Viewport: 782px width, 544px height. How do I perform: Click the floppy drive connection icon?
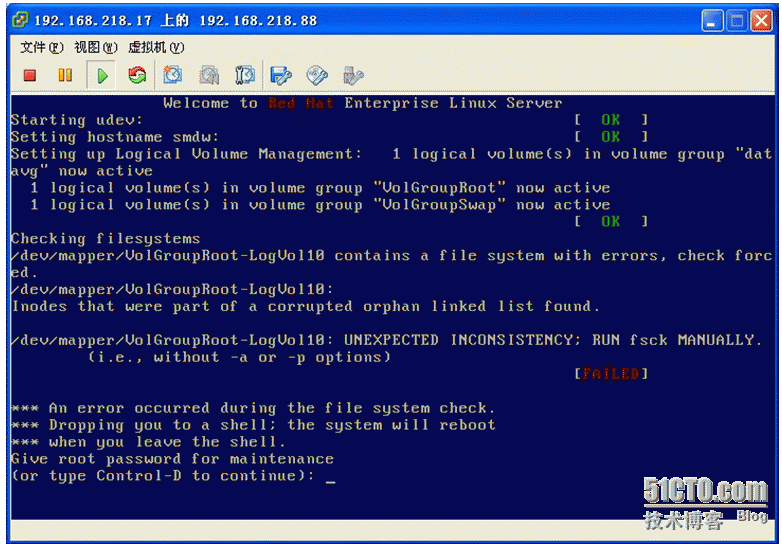point(281,75)
